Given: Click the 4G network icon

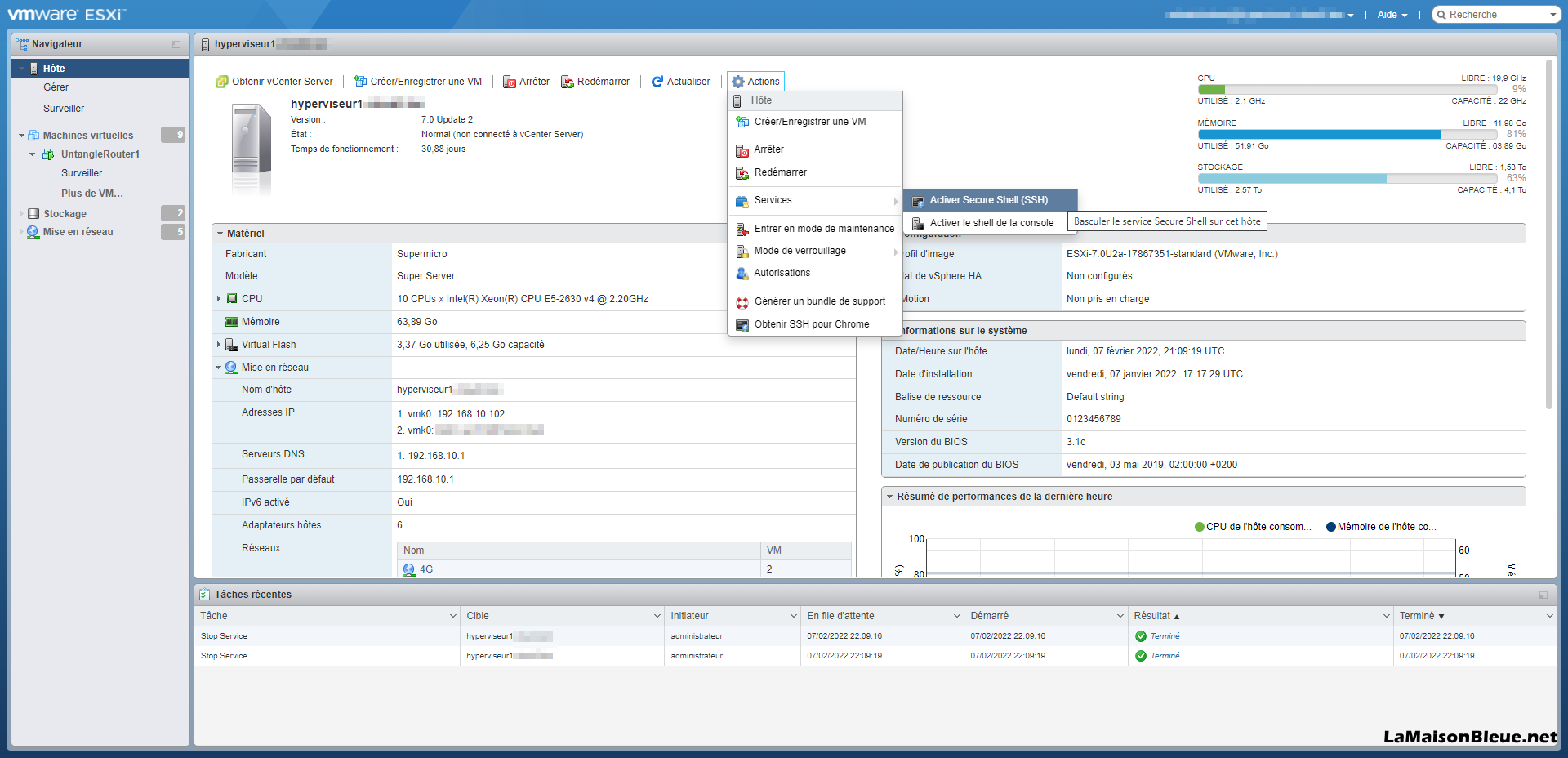Looking at the screenshot, I should point(409,569).
